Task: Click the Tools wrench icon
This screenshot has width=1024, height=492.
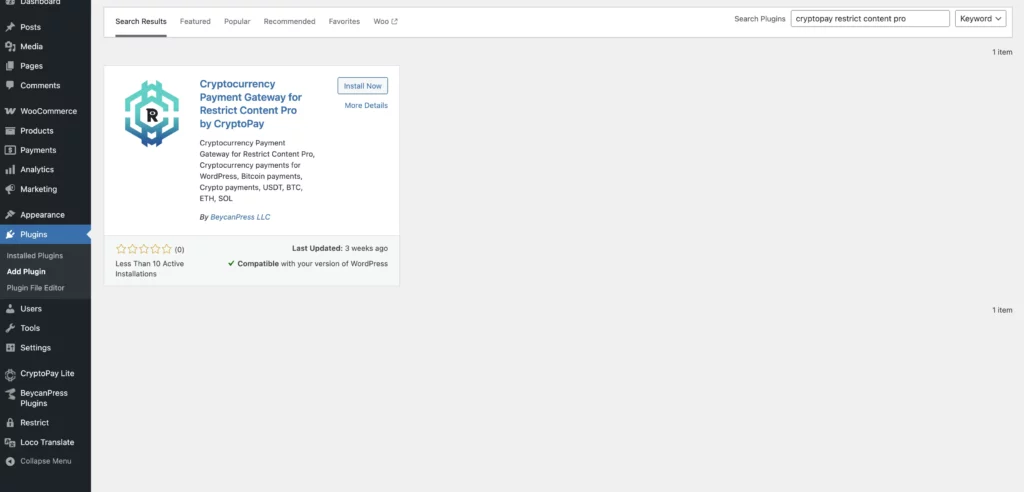Action: [10, 328]
